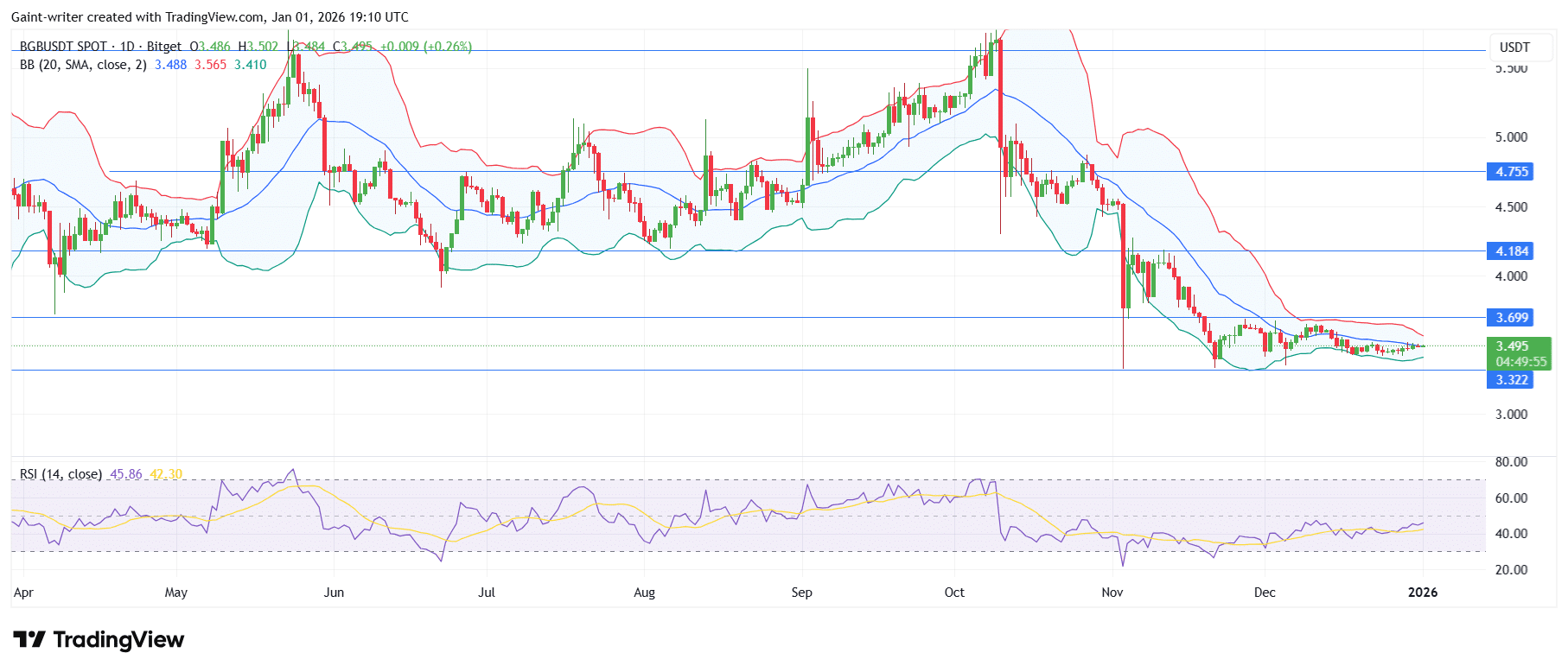
Task: Click the 5.000 price axis label
Action: [1512, 137]
